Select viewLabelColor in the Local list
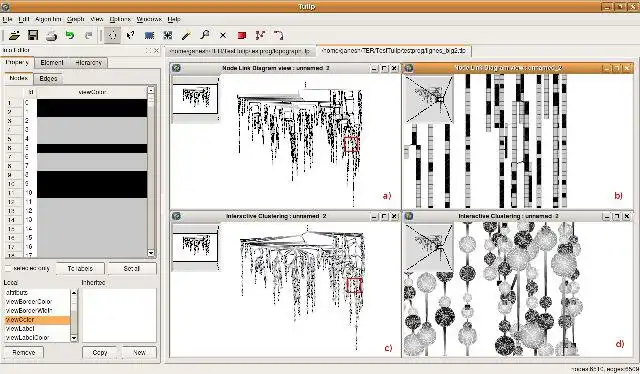The width and height of the screenshot is (640, 374). pyautogui.click(x=37, y=338)
